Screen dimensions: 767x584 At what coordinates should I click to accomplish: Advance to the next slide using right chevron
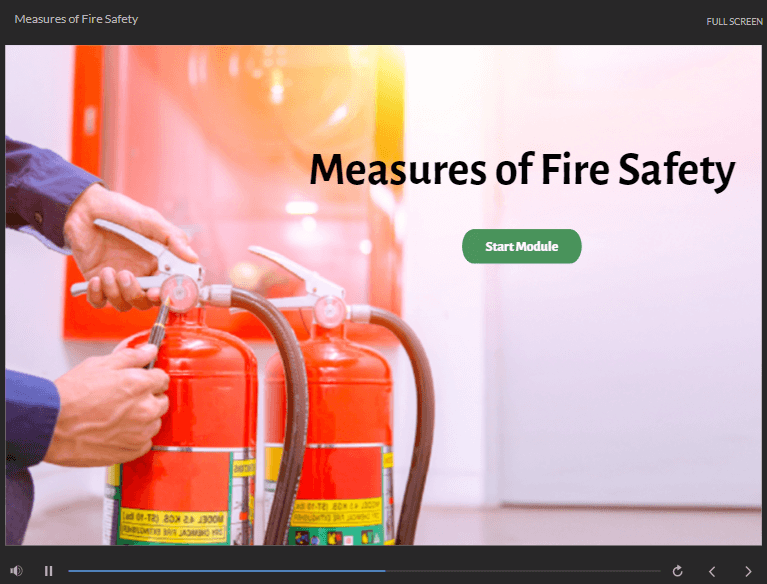pos(748,571)
